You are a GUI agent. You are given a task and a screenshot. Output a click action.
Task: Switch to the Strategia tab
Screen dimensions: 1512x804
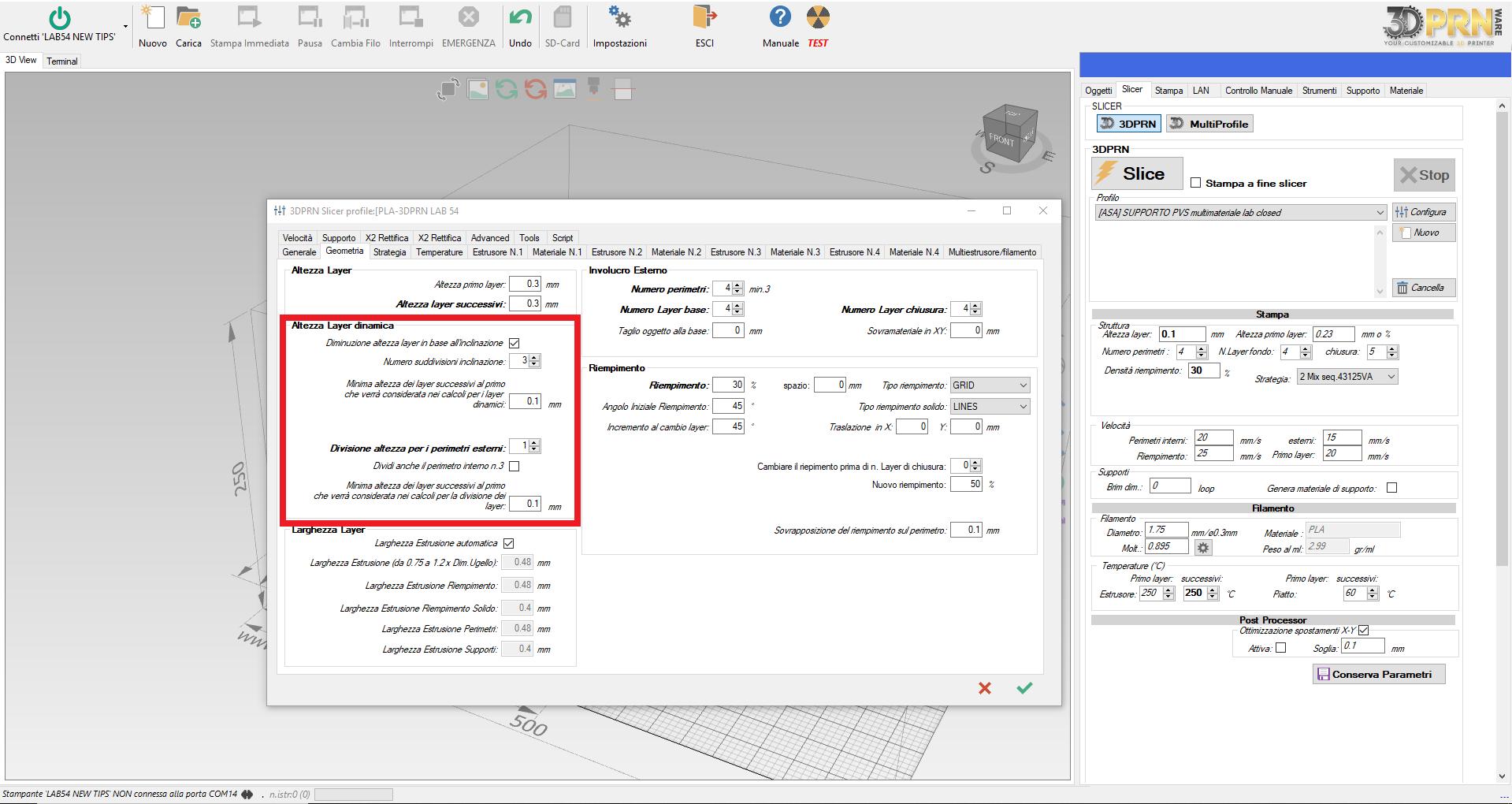pos(390,252)
